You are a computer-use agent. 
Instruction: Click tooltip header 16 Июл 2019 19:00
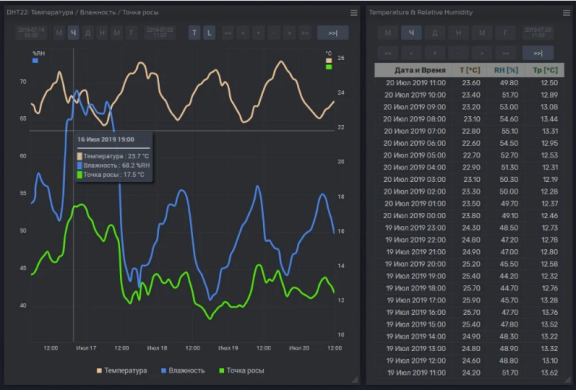[106, 140]
